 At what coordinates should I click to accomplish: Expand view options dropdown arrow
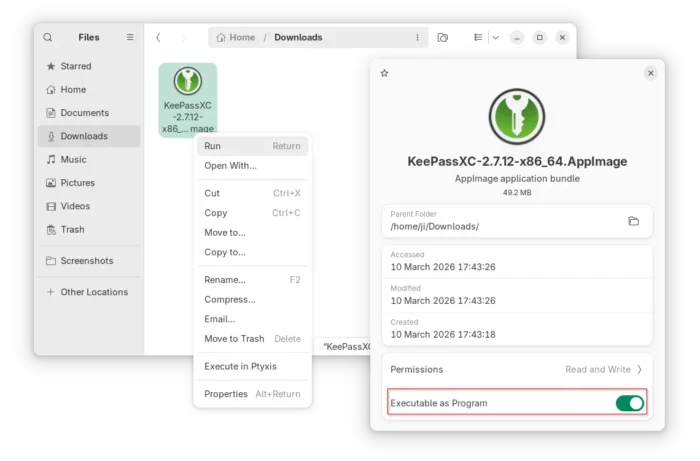click(495, 37)
